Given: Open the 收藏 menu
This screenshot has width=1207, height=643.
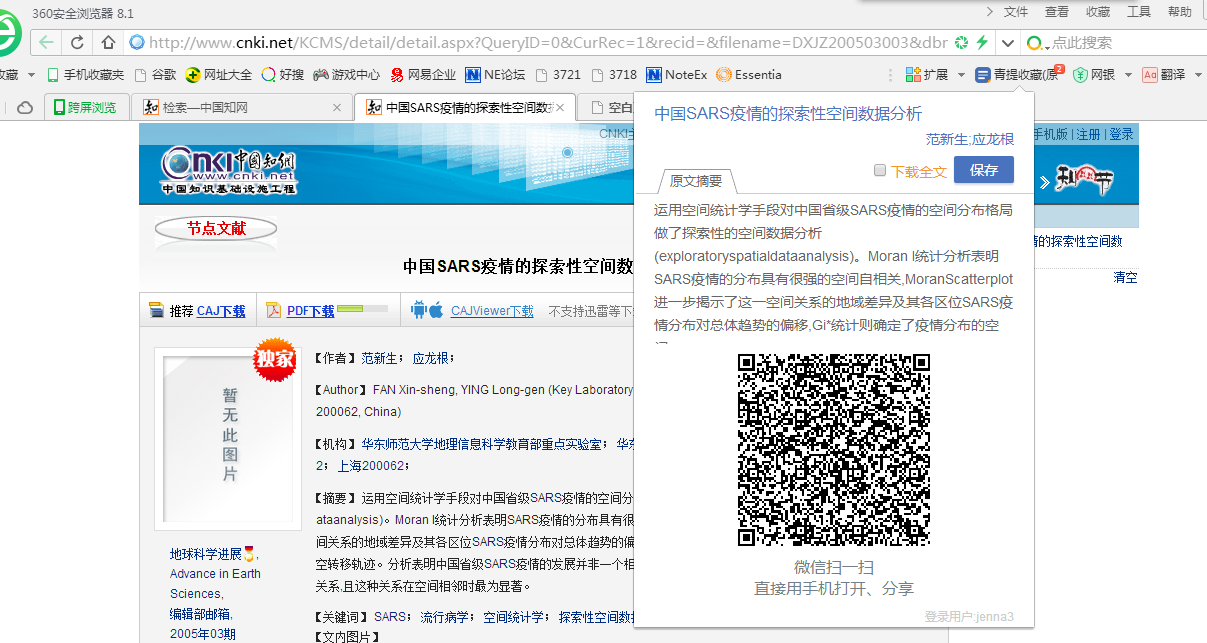Looking at the screenshot, I should coord(1098,12).
